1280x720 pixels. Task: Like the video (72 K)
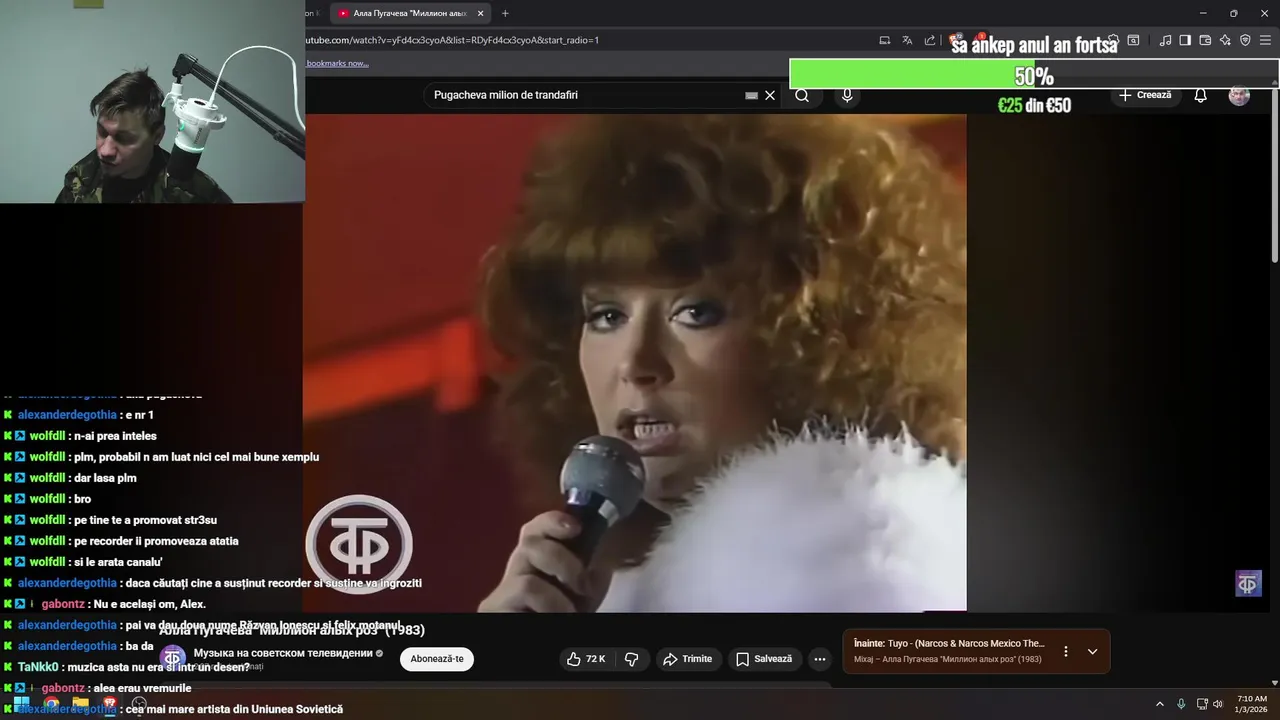(586, 659)
